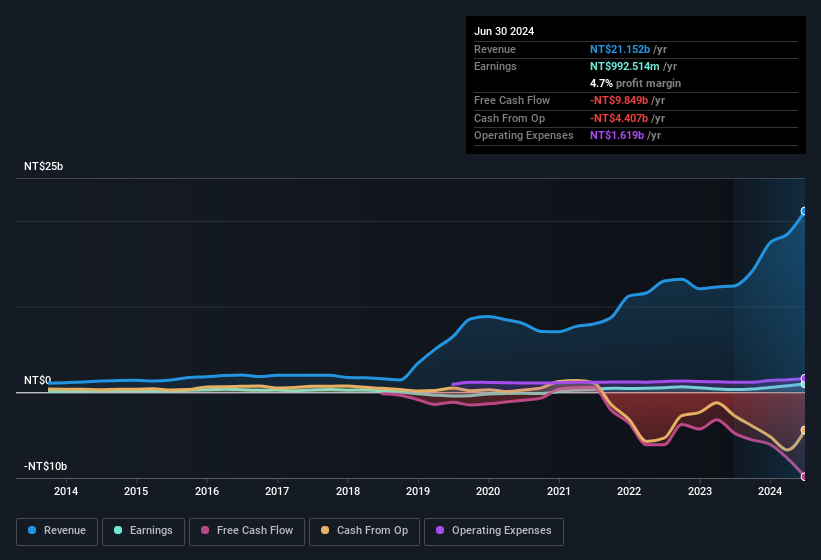Select the 2020 label on the time axis
Viewport: 821px width, 560px height.
pos(488,491)
